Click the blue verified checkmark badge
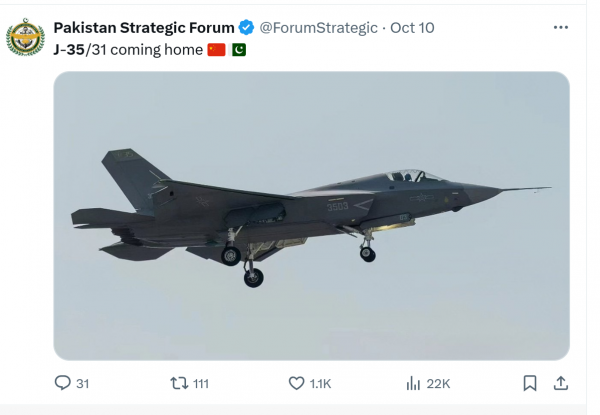Viewport: 600px width, 415px height. pyautogui.click(x=245, y=27)
